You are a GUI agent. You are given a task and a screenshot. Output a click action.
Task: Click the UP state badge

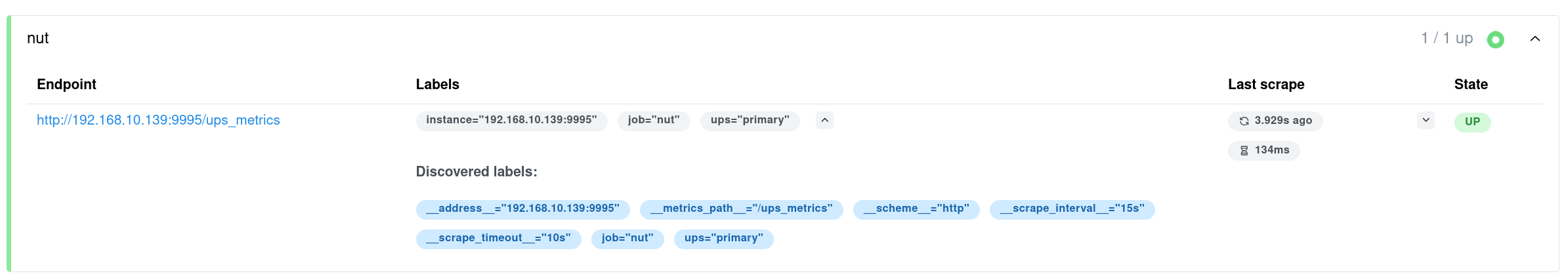coord(1472,122)
